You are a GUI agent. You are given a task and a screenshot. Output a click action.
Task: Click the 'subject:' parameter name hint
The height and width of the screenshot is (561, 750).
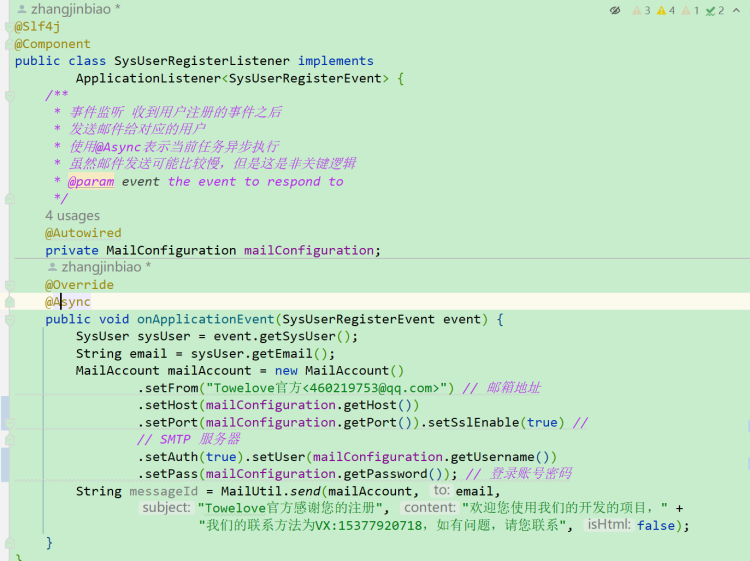pyautogui.click(x=166, y=507)
